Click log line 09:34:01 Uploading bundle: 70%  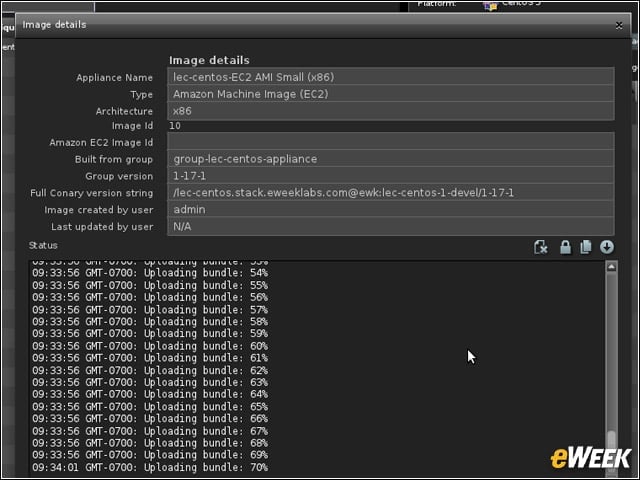pyautogui.click(x=150, y=467)
